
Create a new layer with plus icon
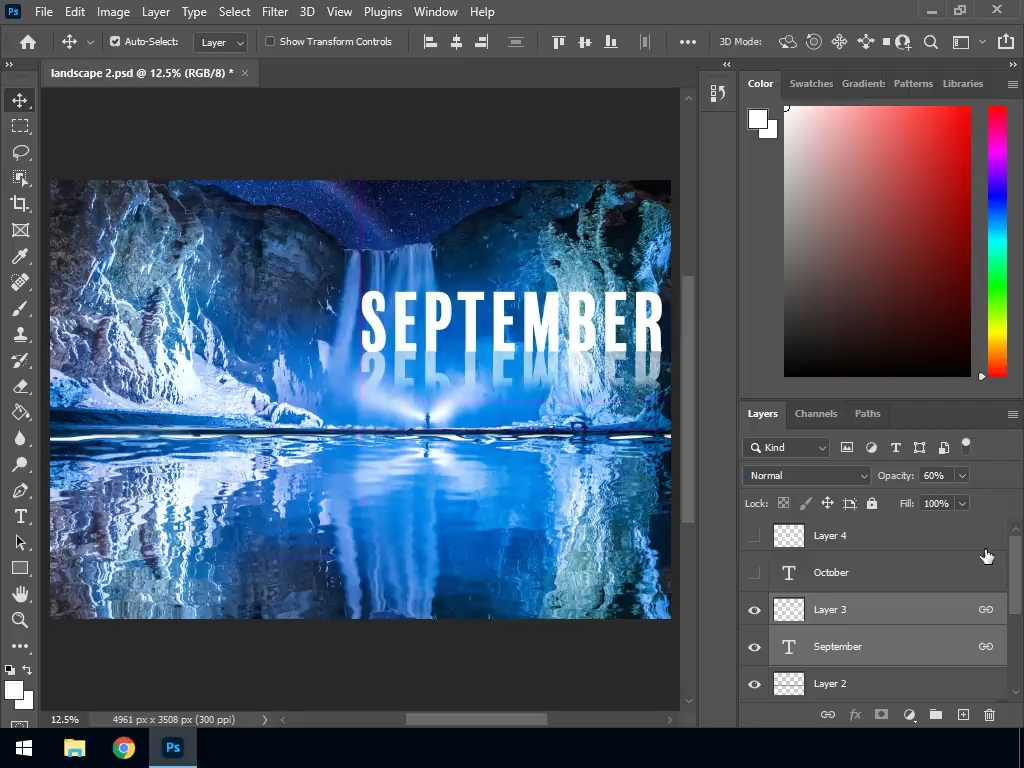963,714
